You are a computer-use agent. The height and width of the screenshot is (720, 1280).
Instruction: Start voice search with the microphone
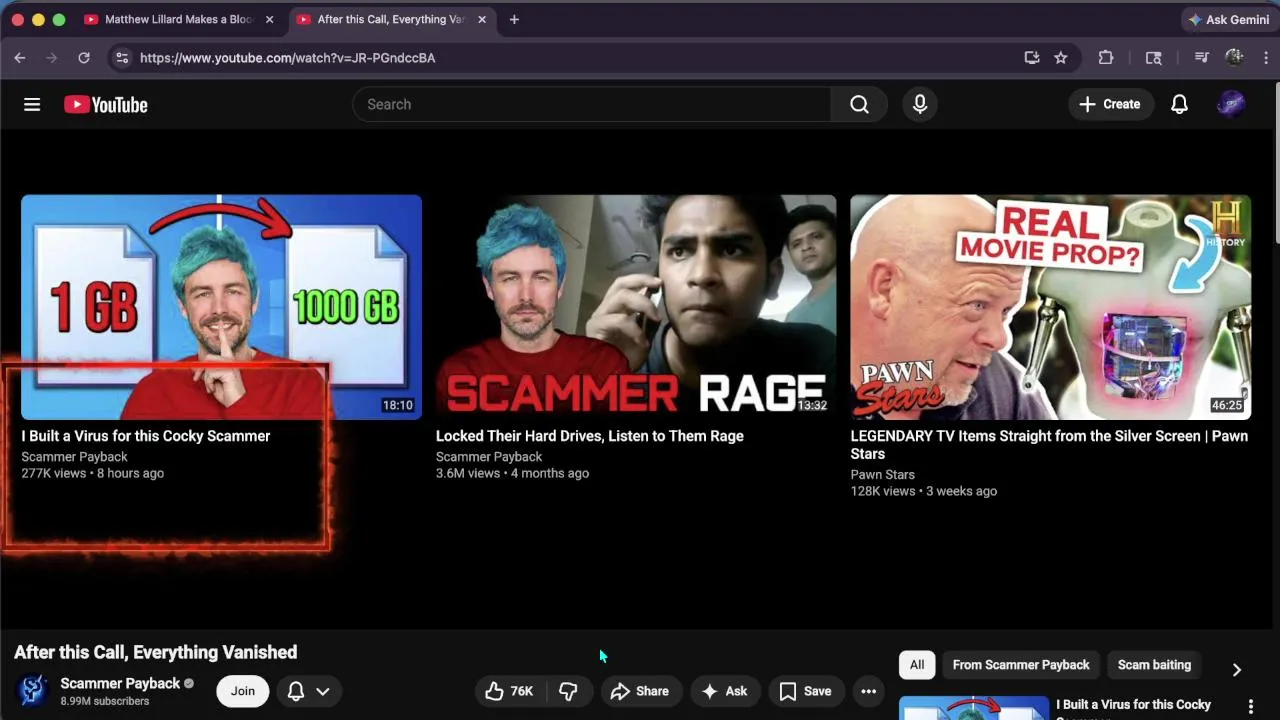(x=920, y=104)
